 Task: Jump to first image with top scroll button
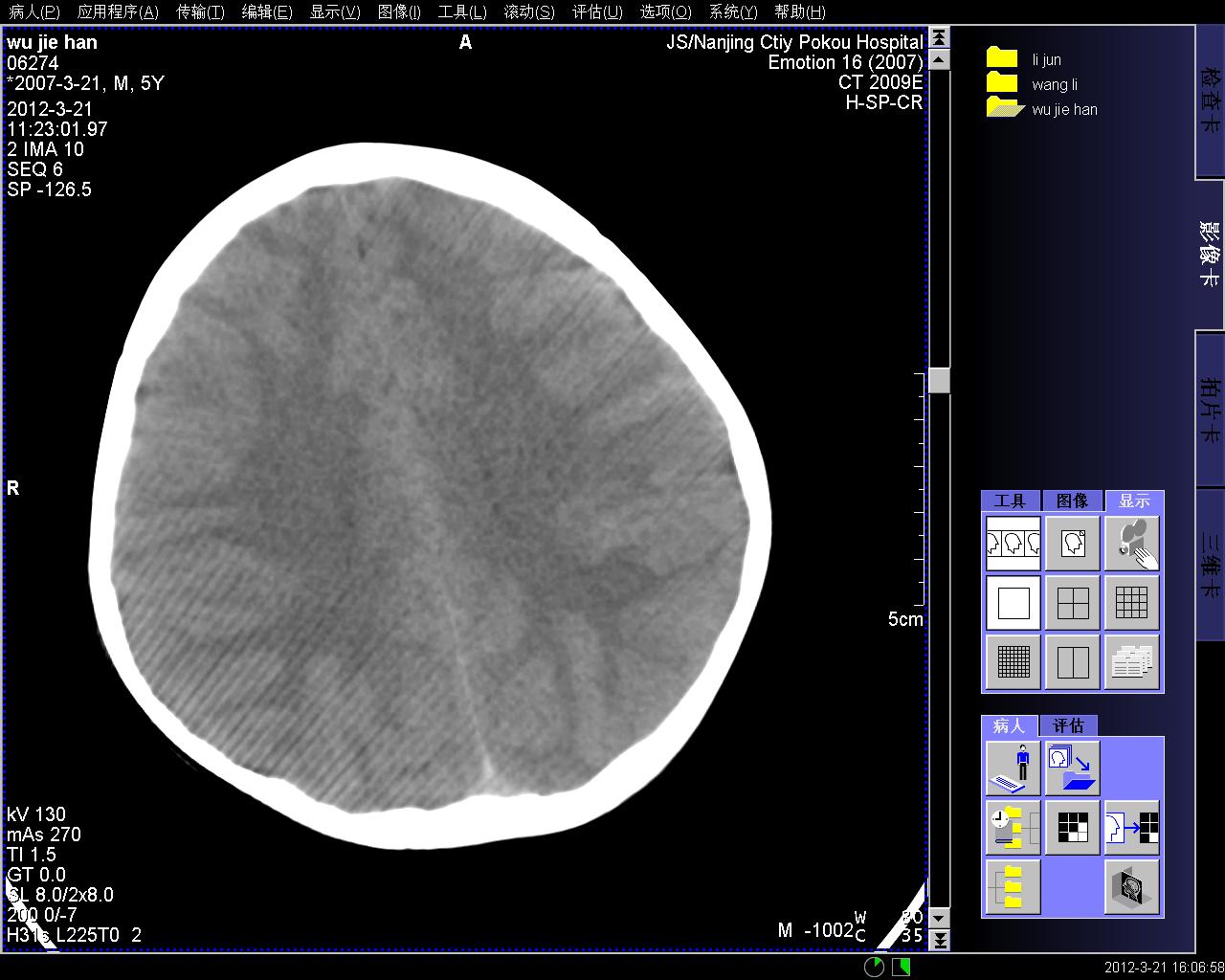click(x=939, y=38)
